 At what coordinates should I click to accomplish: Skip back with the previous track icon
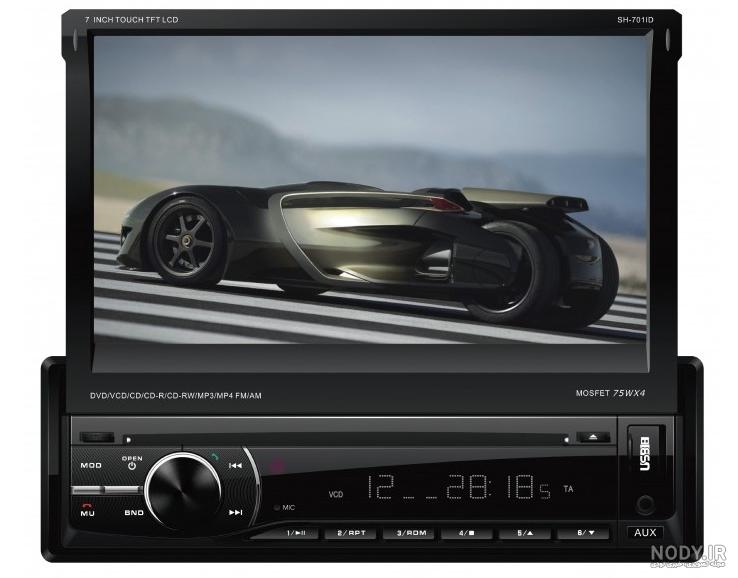tap(235, 466)
